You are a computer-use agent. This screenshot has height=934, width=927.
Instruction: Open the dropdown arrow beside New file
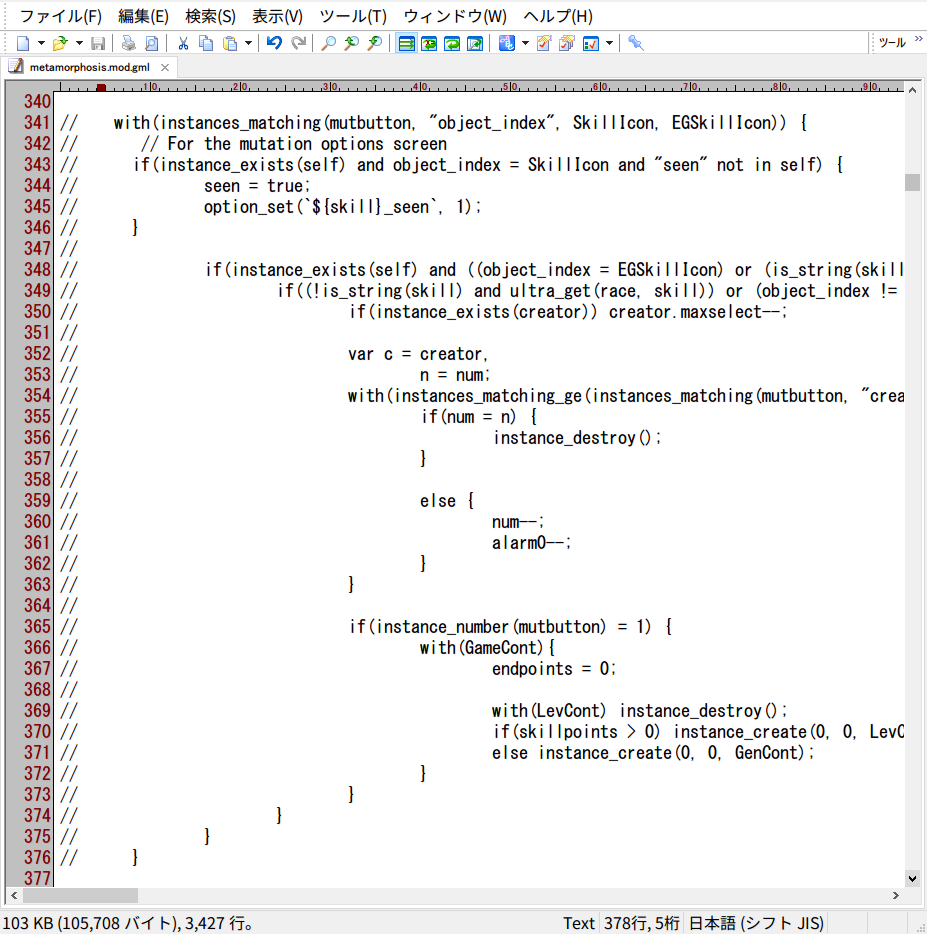(41, 43)
